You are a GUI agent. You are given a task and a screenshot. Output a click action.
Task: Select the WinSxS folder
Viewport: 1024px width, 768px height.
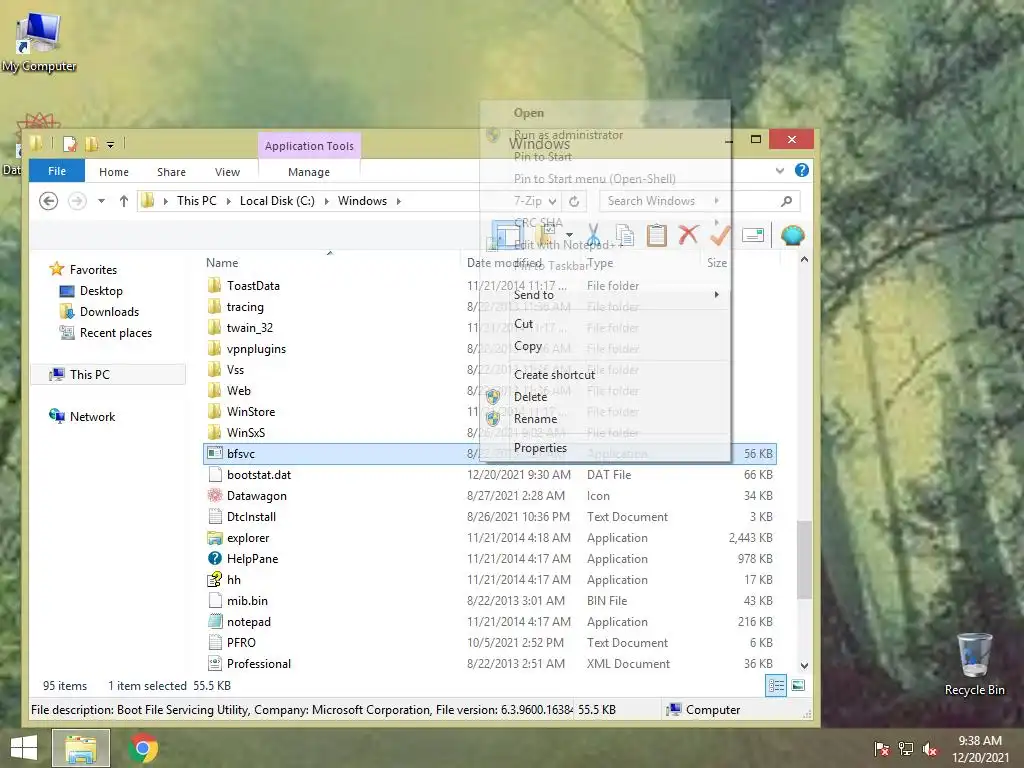tap(246, 432)
